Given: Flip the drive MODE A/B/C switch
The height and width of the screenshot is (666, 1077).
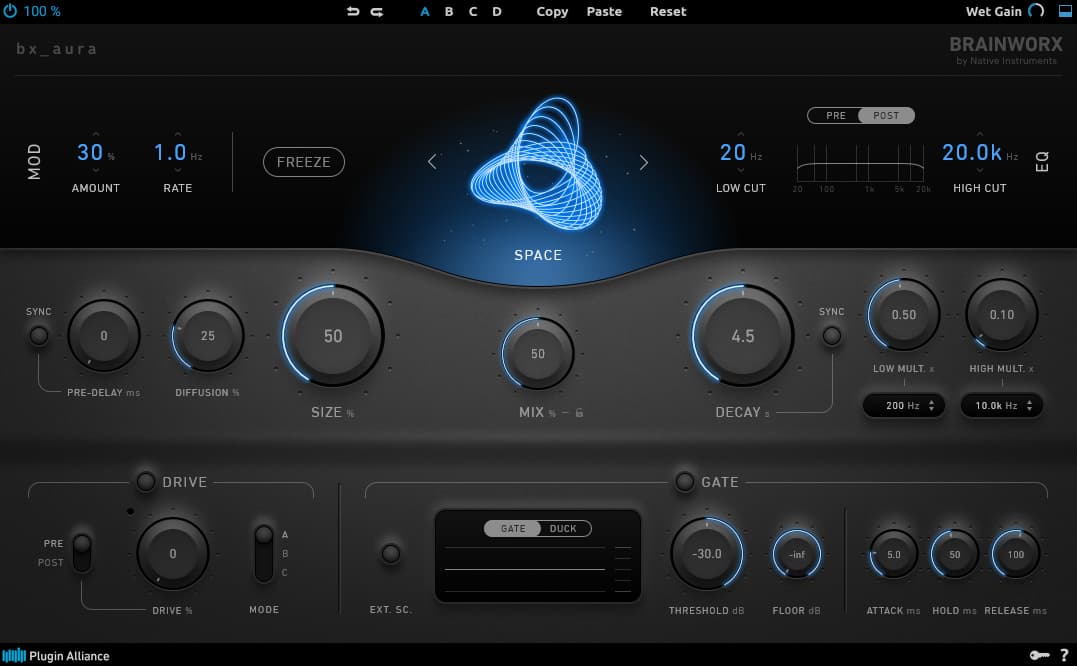Looking at the screenshot, I should tap(264, 553).
